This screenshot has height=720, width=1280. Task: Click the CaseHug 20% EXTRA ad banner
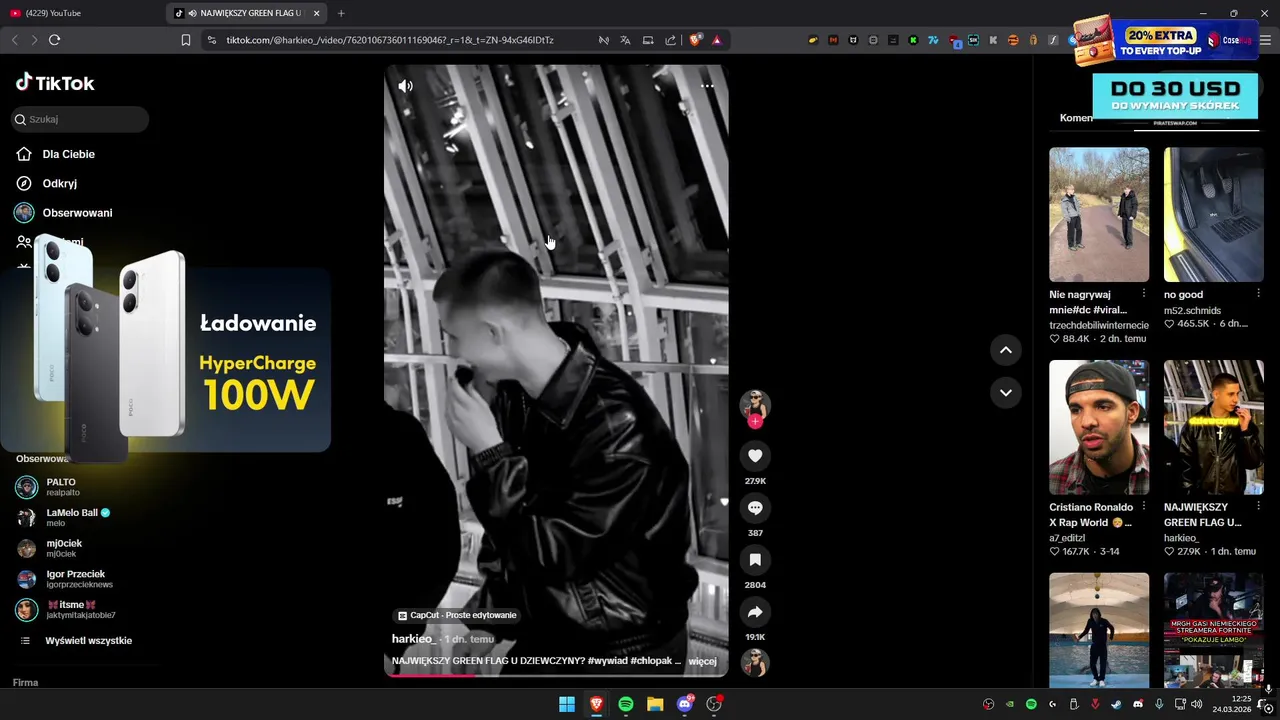click(x=1165, y=40)
